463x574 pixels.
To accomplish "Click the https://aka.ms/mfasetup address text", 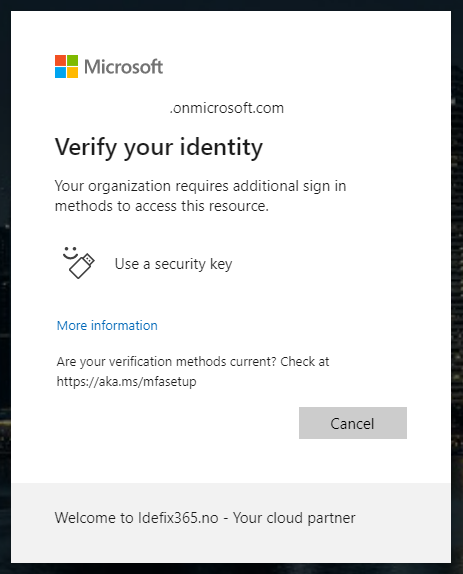I will [x=126, y=381].
